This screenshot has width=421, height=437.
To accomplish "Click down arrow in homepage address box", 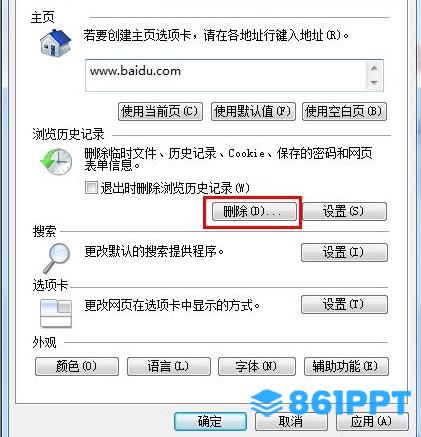I will 374,82.
